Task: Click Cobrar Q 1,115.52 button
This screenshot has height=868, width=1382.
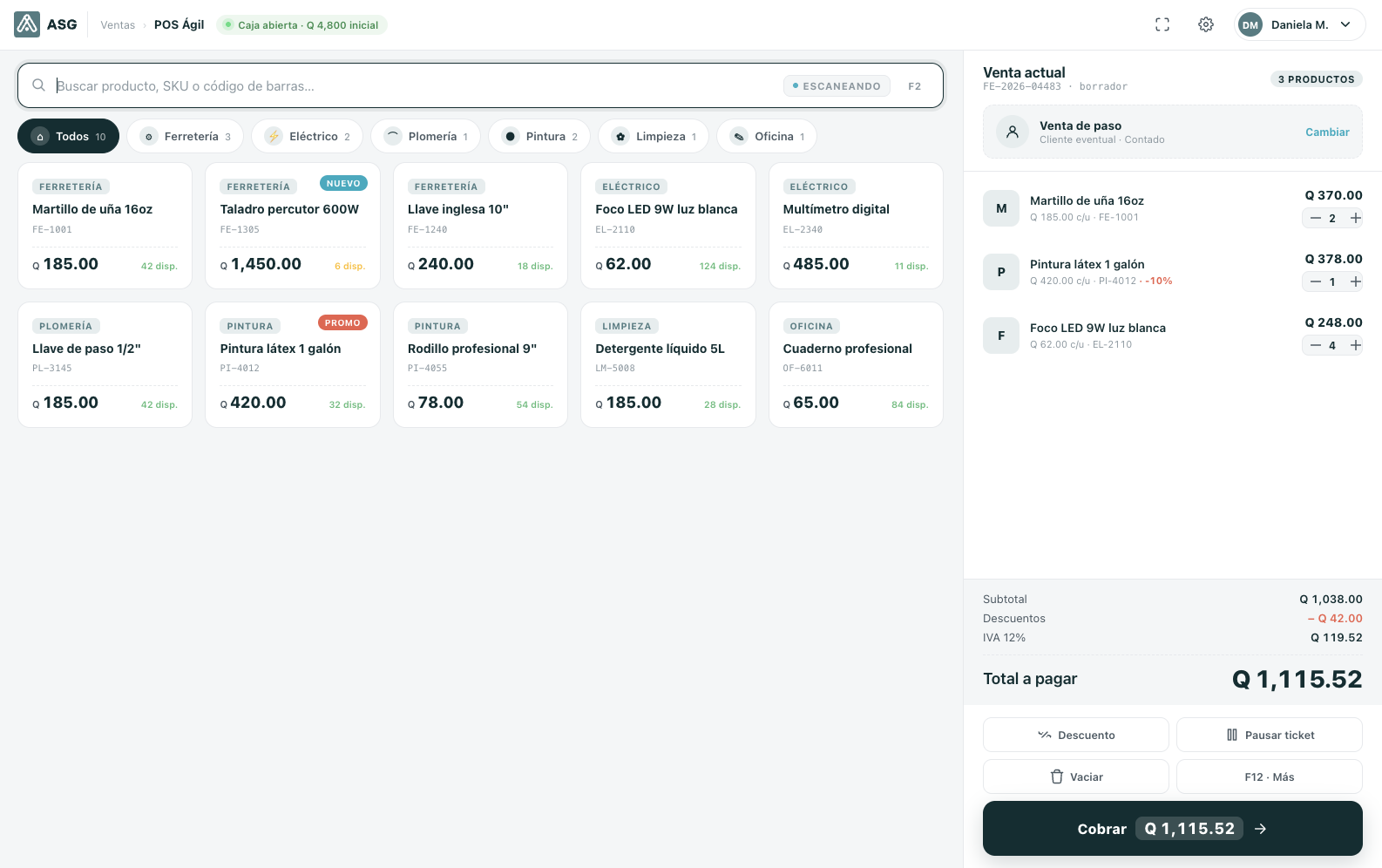Action: pyautogui.click(x=1173, y=829)
